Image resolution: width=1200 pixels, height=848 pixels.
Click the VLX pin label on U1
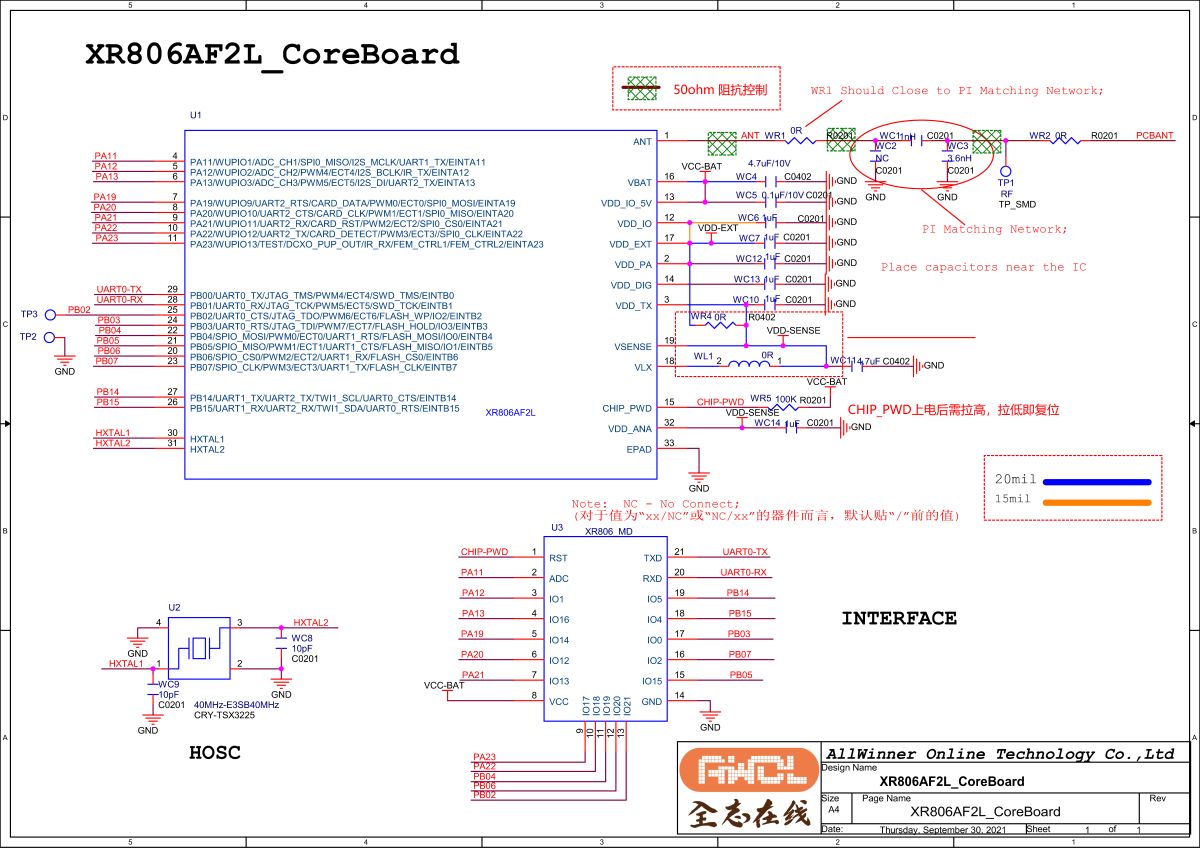coord(642,366)
